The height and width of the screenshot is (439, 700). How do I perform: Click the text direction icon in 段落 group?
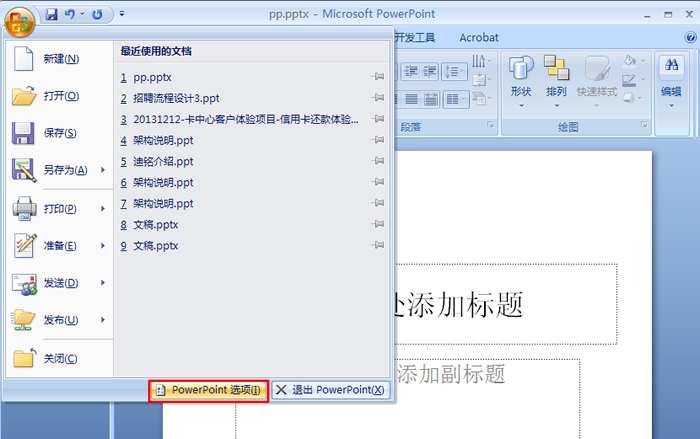click(x=481, y=61)
